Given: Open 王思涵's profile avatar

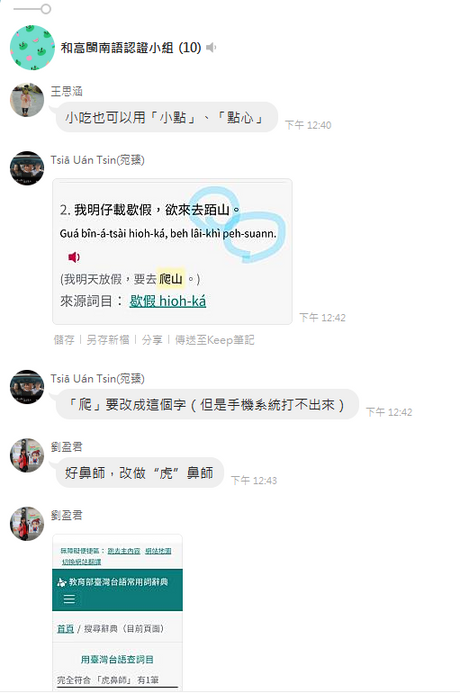Looking at the screenshot, I should (27, 100).
